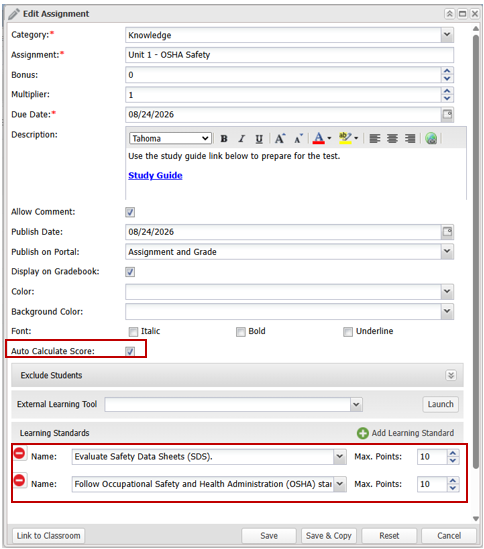Image resolution: width=484 pixels, height=549 pixels.
Task: Apply bold in the description toolbar
Action: tap(224, 139)
